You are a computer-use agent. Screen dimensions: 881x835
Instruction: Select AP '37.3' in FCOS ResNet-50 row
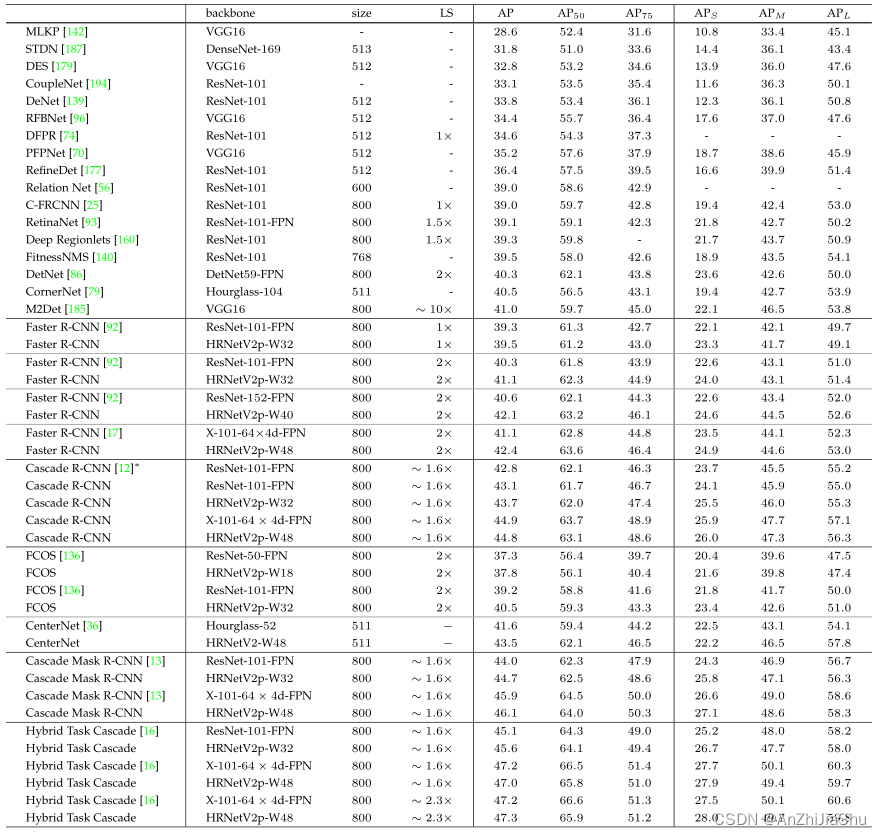click(x=506, y=556)
